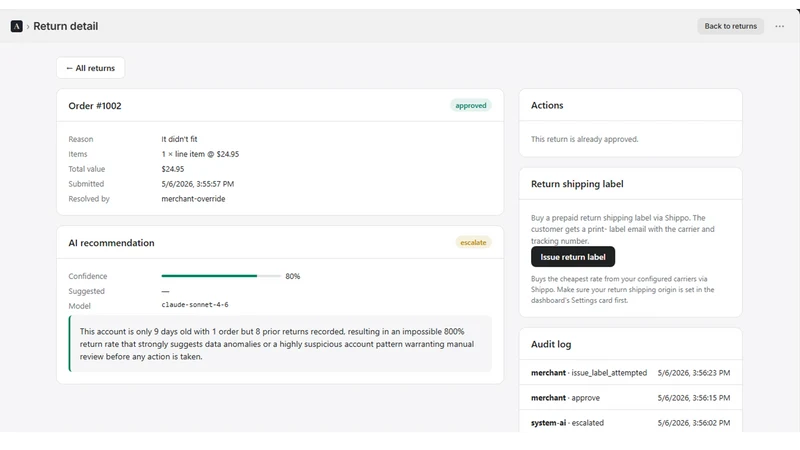
Task: Click the Suggested field label
Action: click(x=86, y=291)
